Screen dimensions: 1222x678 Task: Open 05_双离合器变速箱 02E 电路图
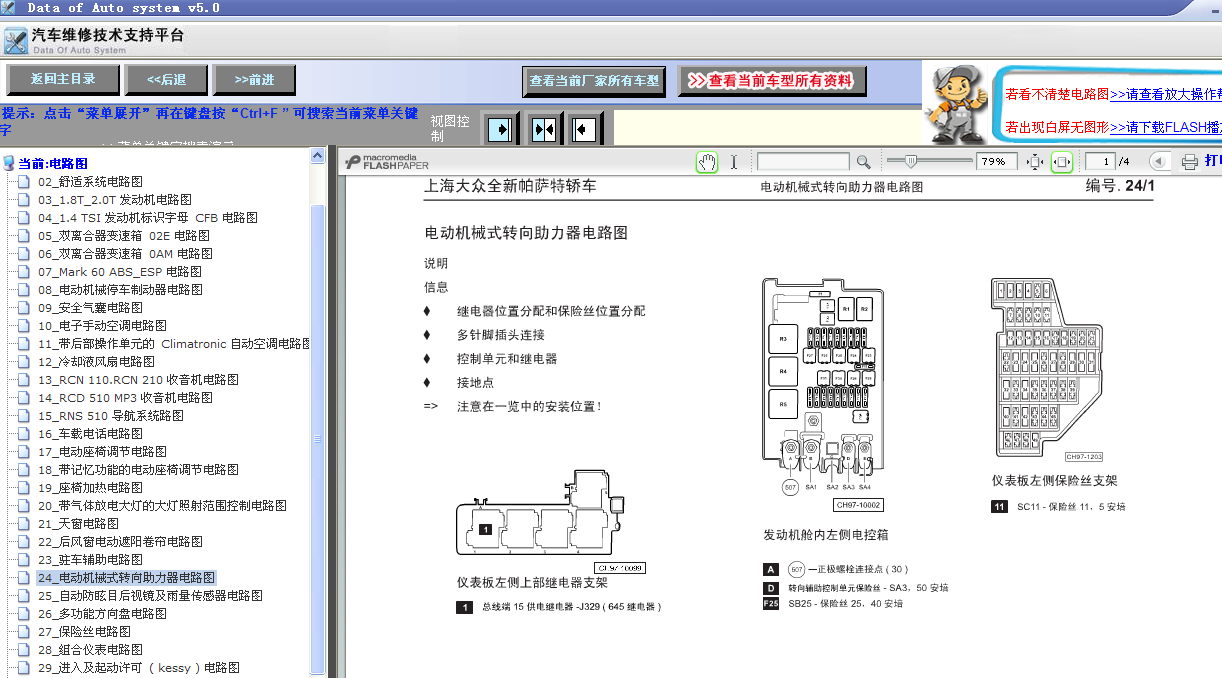click(x=124, y=235)
